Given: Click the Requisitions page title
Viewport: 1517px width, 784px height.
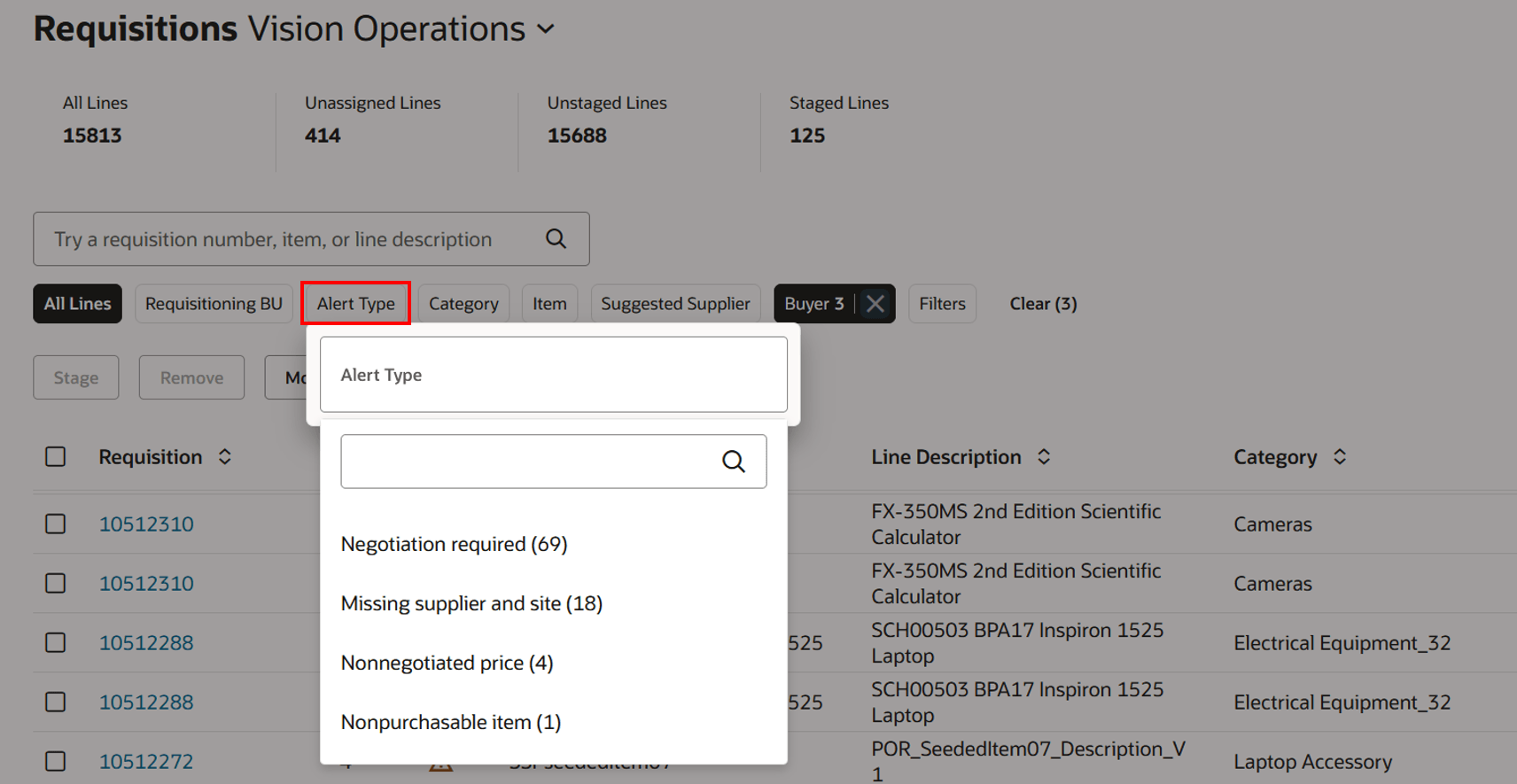Looking at the screenshot, I should [136, 29].
